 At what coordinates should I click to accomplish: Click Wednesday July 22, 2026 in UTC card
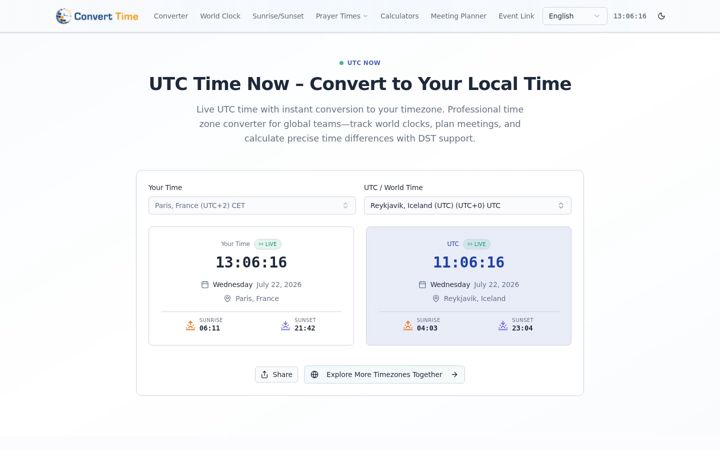[474, 285]
